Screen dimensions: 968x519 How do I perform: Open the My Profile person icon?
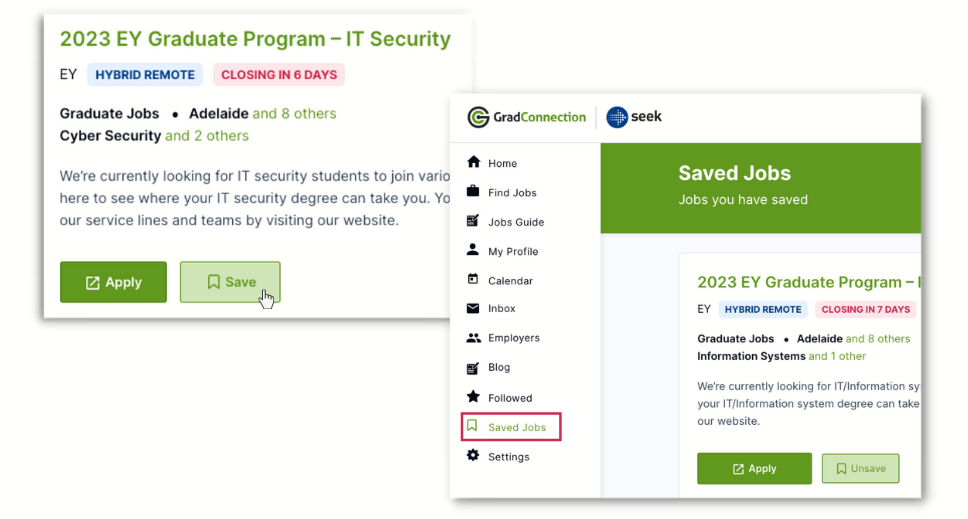(x=473, y=249)
